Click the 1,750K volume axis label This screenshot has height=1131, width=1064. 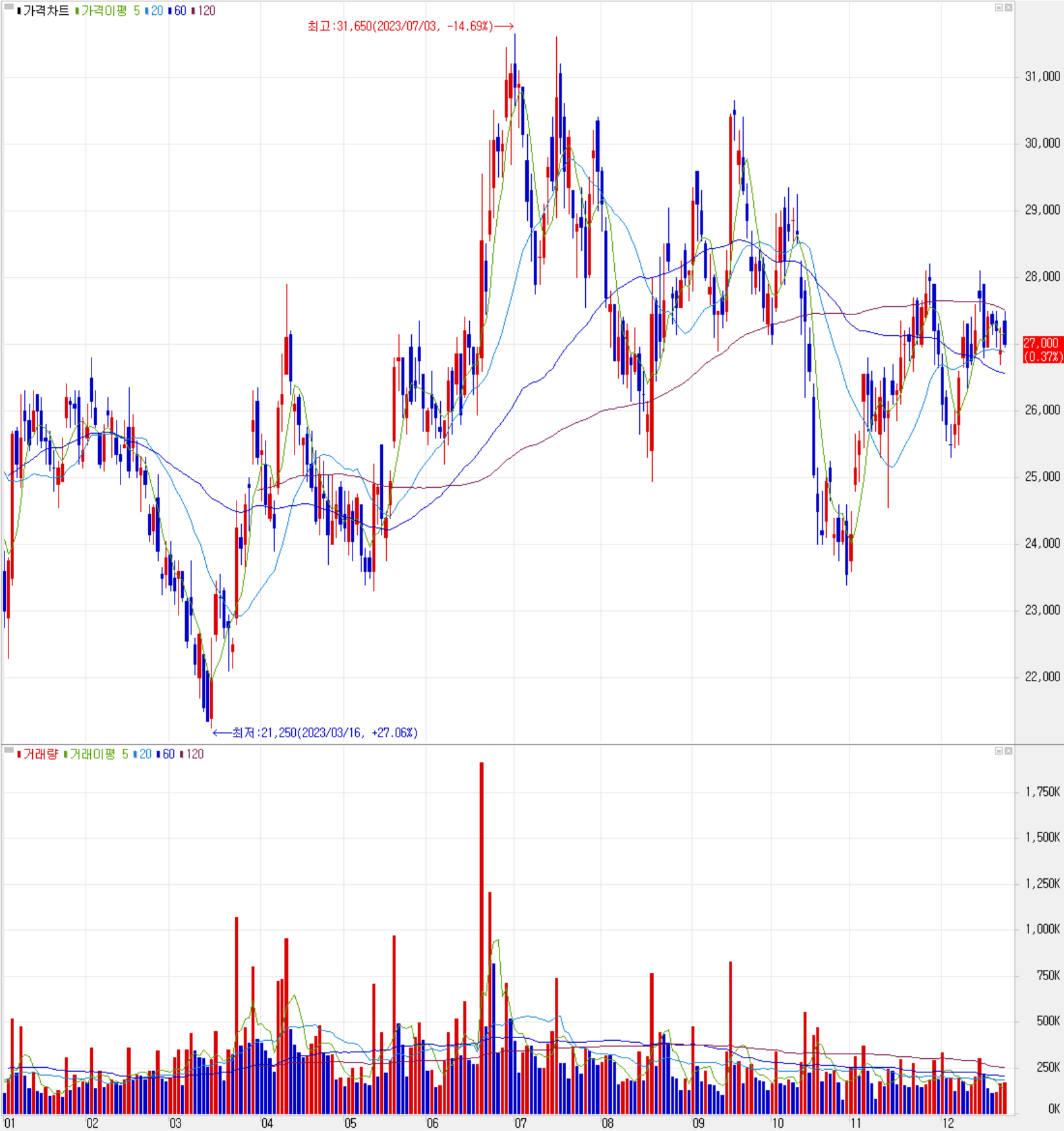[x=1043, y=792]
